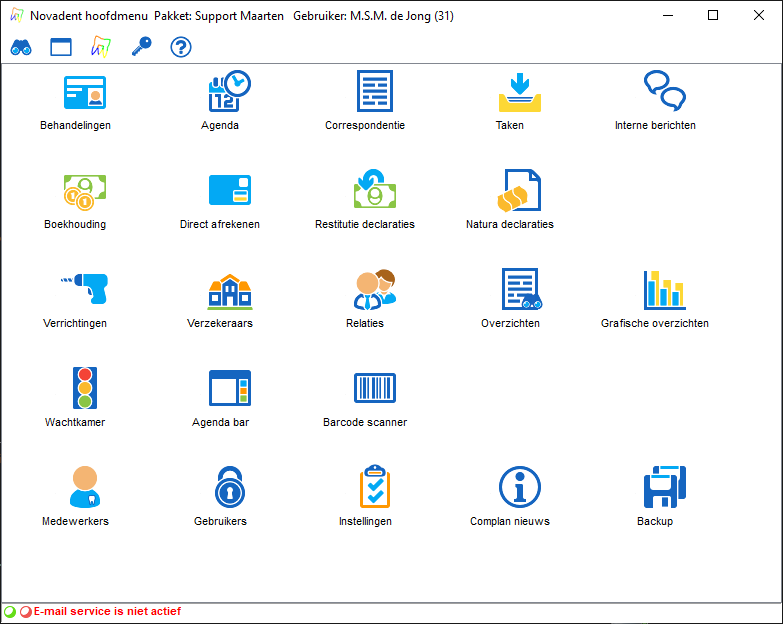Open Instellingen clipboard icon
Viewport: 783px width, 624px height.
click(x=375, y=486)
